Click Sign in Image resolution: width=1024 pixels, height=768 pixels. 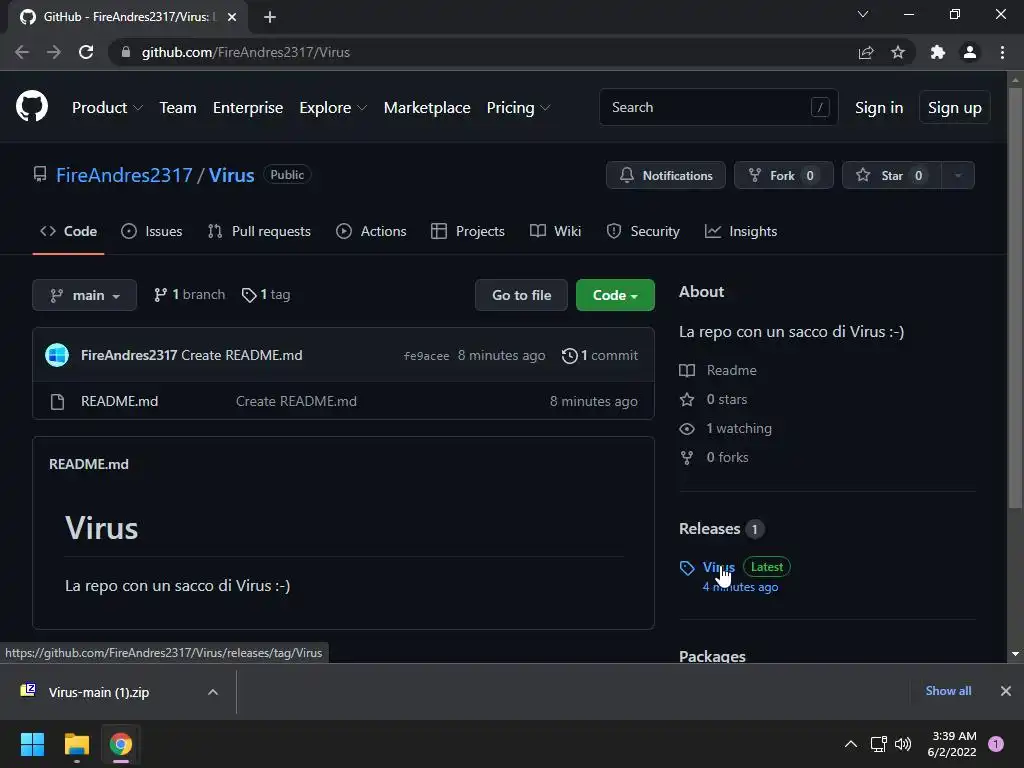coord(879,108)
